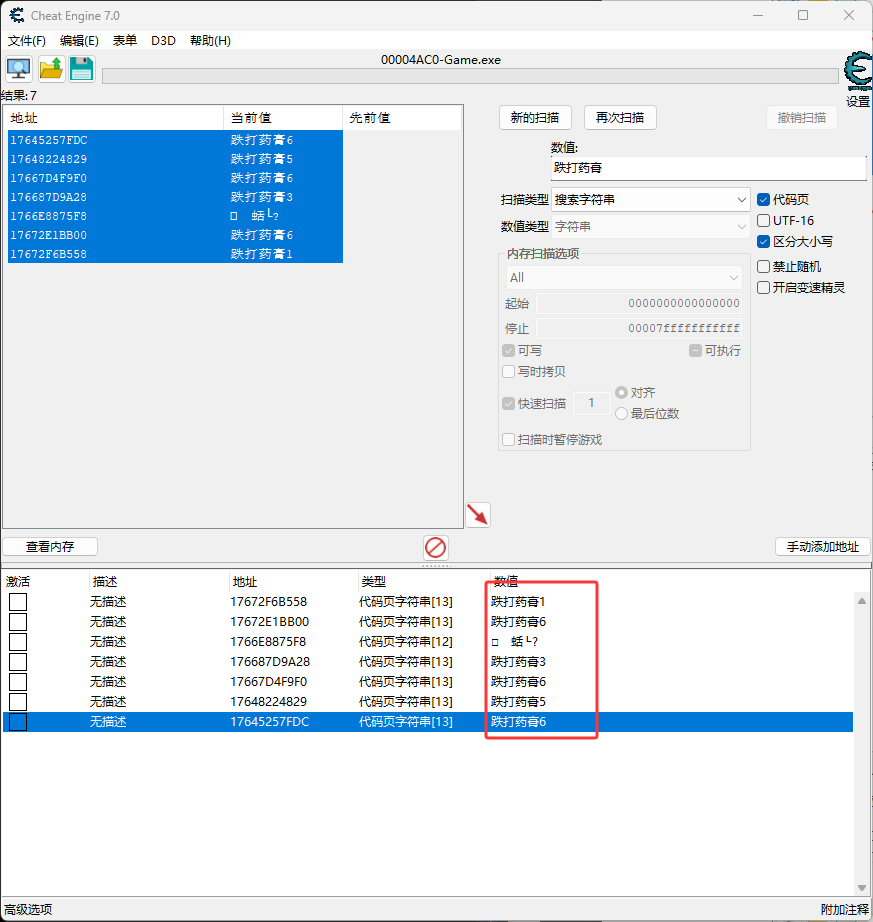
Task: Click the 新的扫描 button
Action: coord(535,118)
